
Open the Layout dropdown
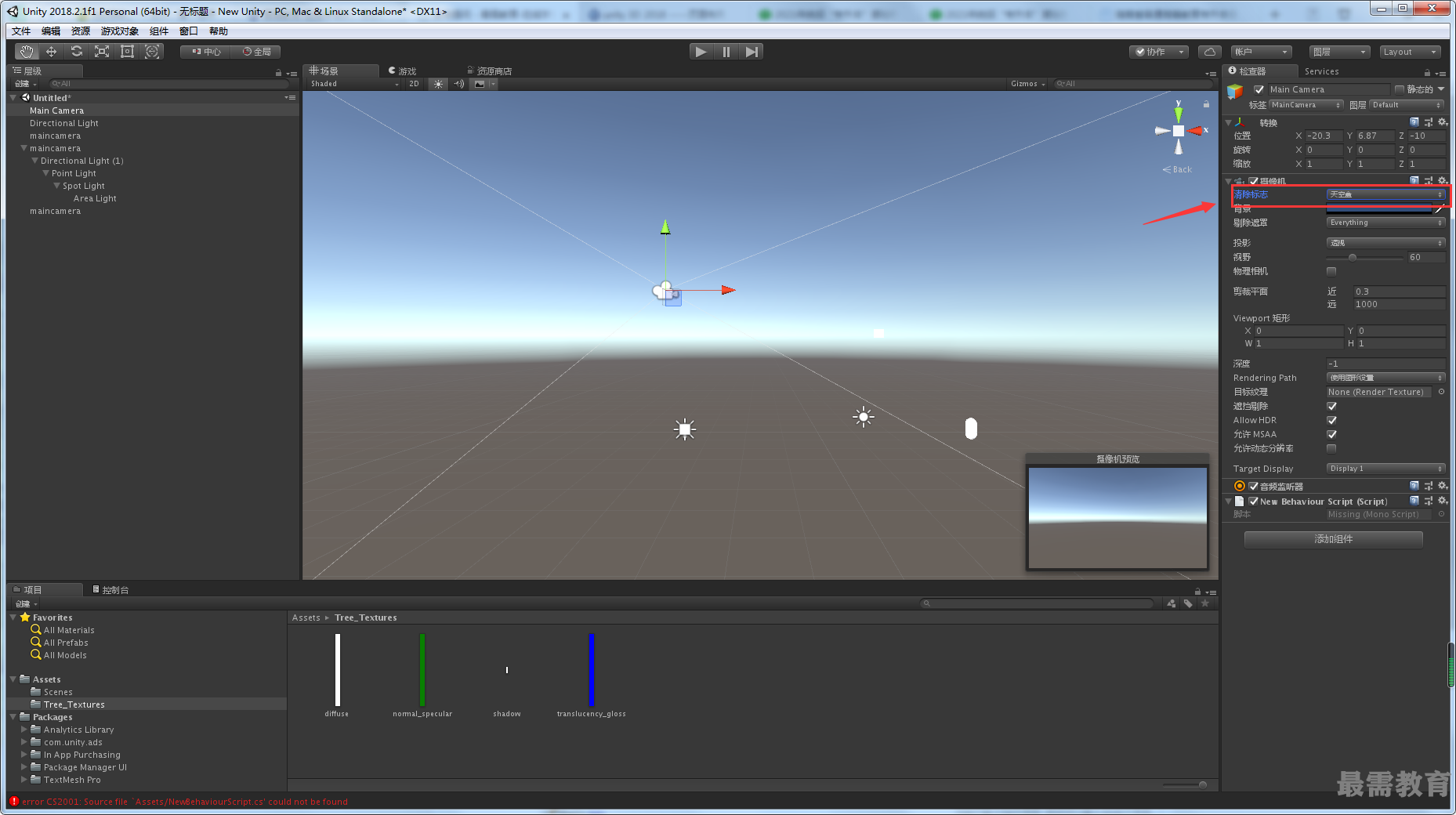point(1411,52)
